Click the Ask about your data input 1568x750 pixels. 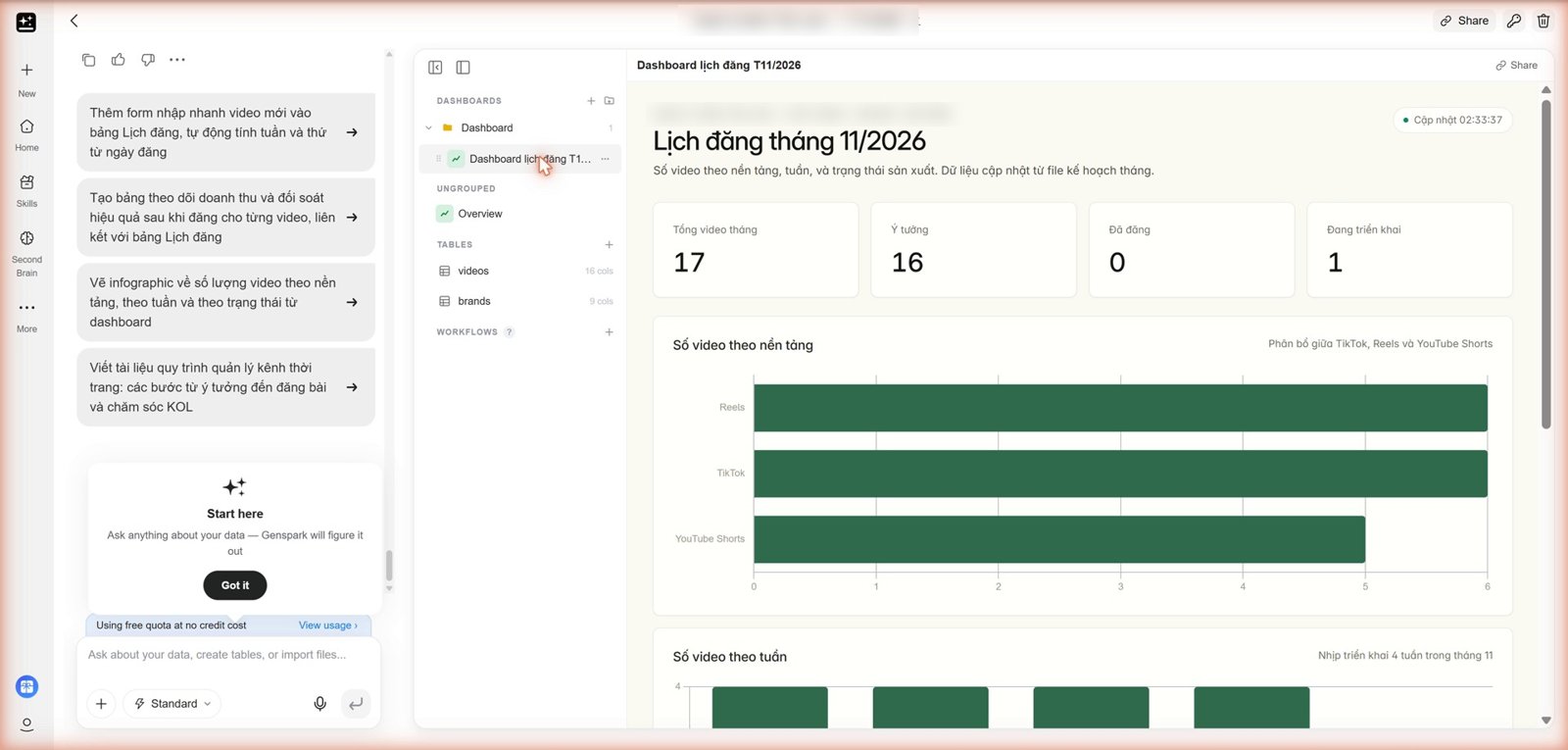(228, 655)
